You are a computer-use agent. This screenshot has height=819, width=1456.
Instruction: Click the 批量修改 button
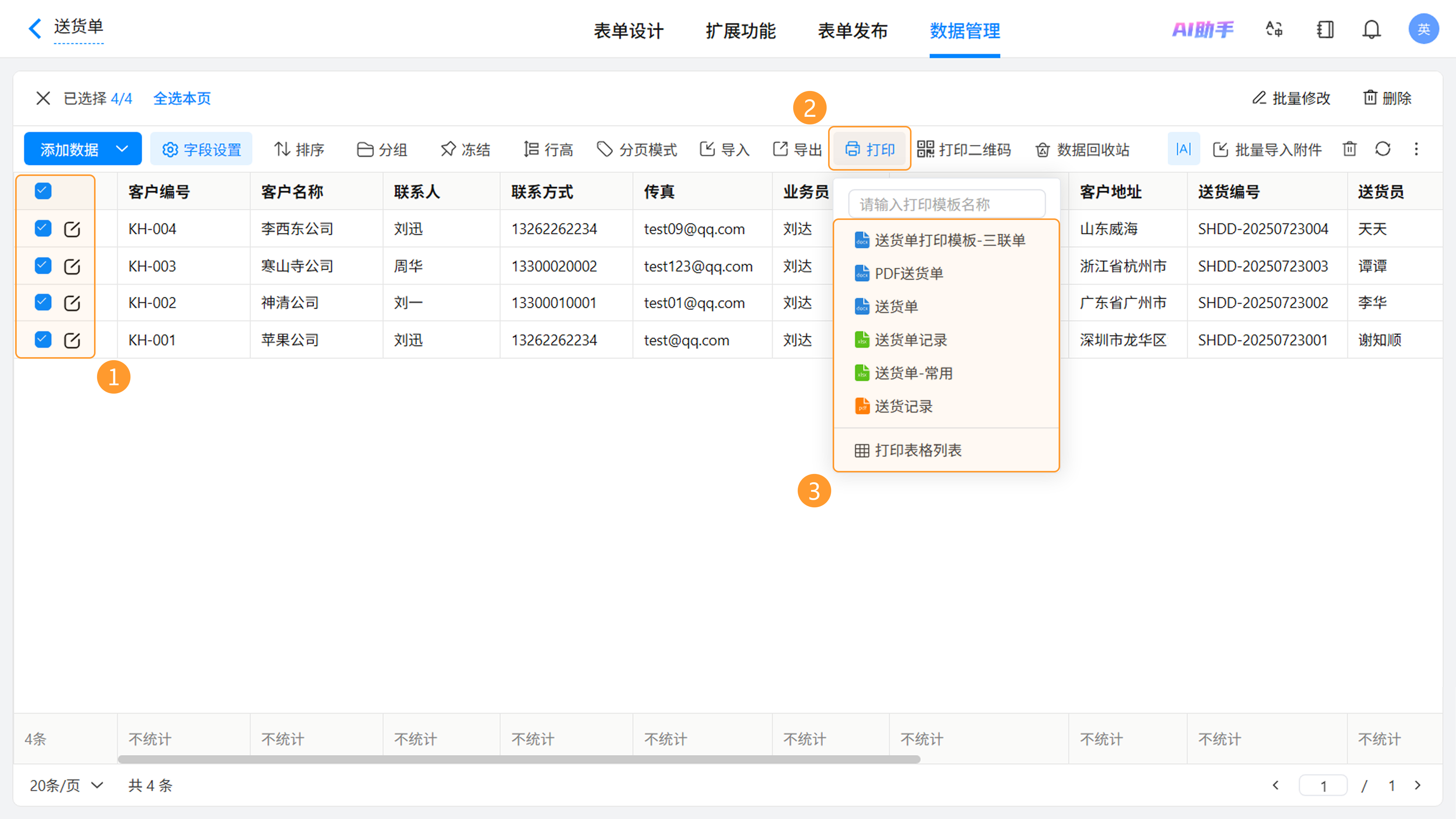(x=1291, y=98)
